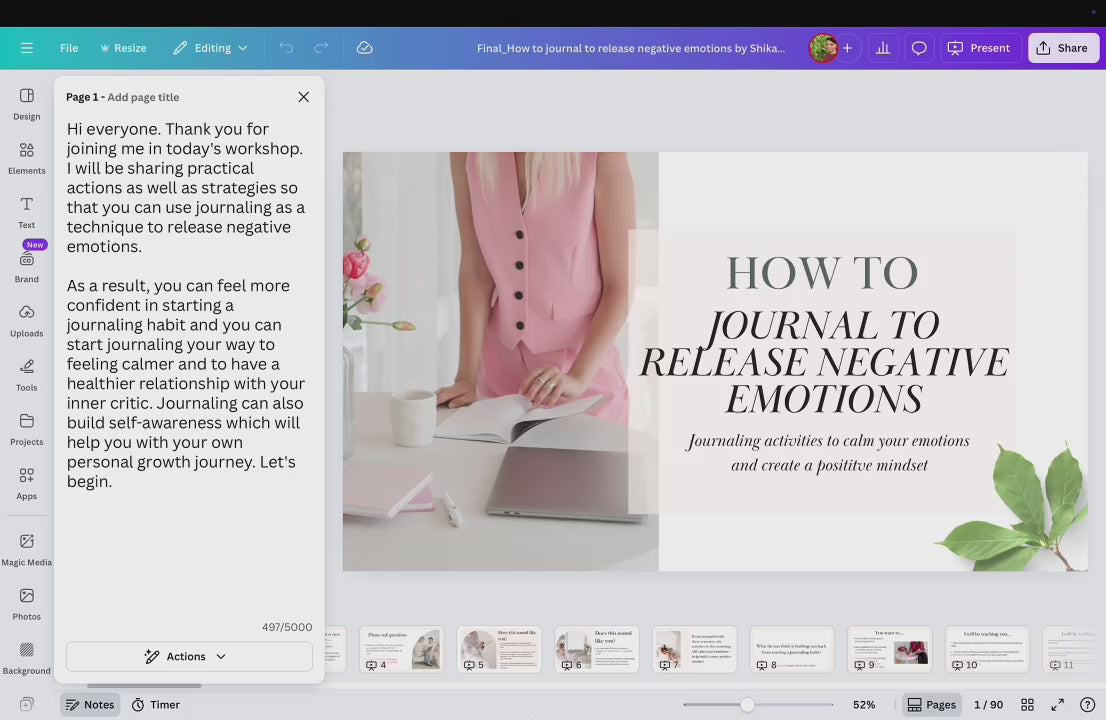Open the Elements panel in sidebar
This screenshot has width=1106, height=720.
[x=26, y=157]
